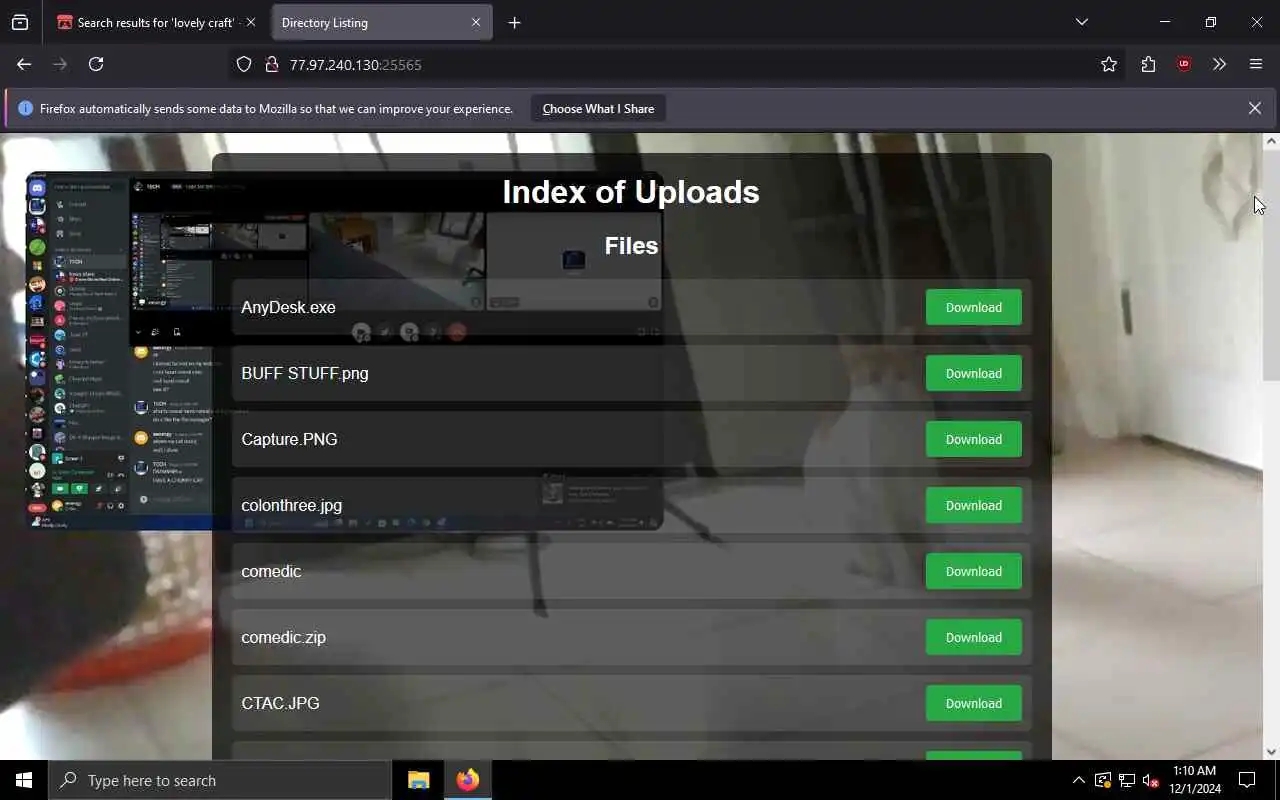Click the Index of Uploads heading
The image size is (1280, 800).
(x=631, y=191)
